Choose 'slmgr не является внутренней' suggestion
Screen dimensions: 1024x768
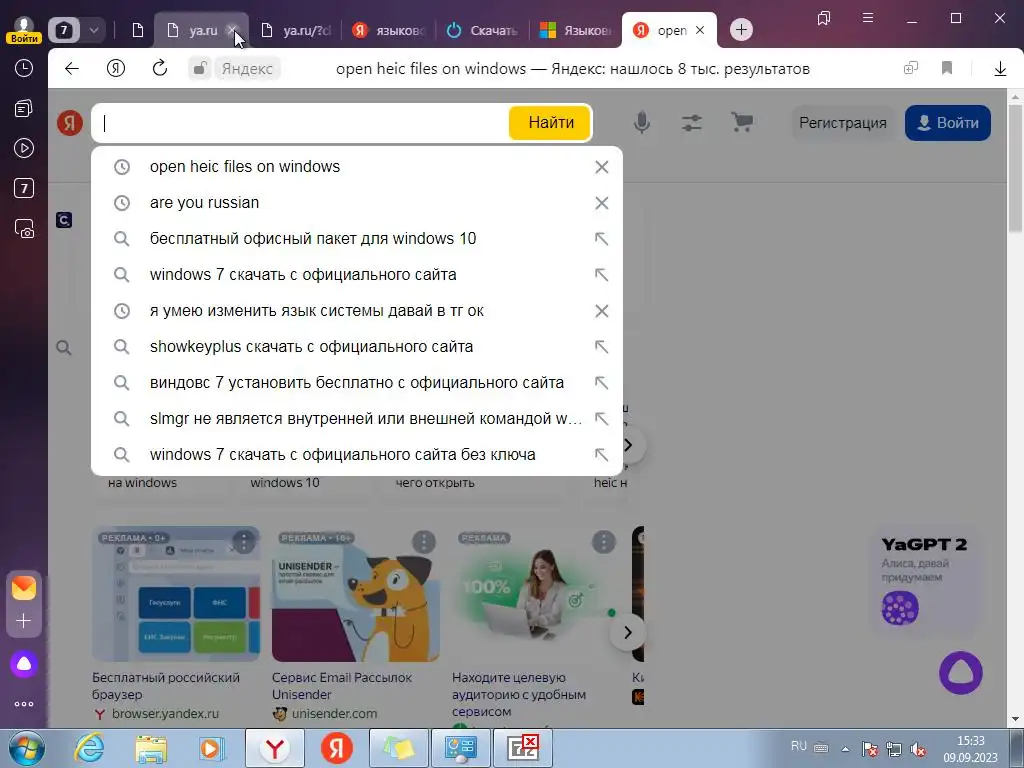(366, 419)
